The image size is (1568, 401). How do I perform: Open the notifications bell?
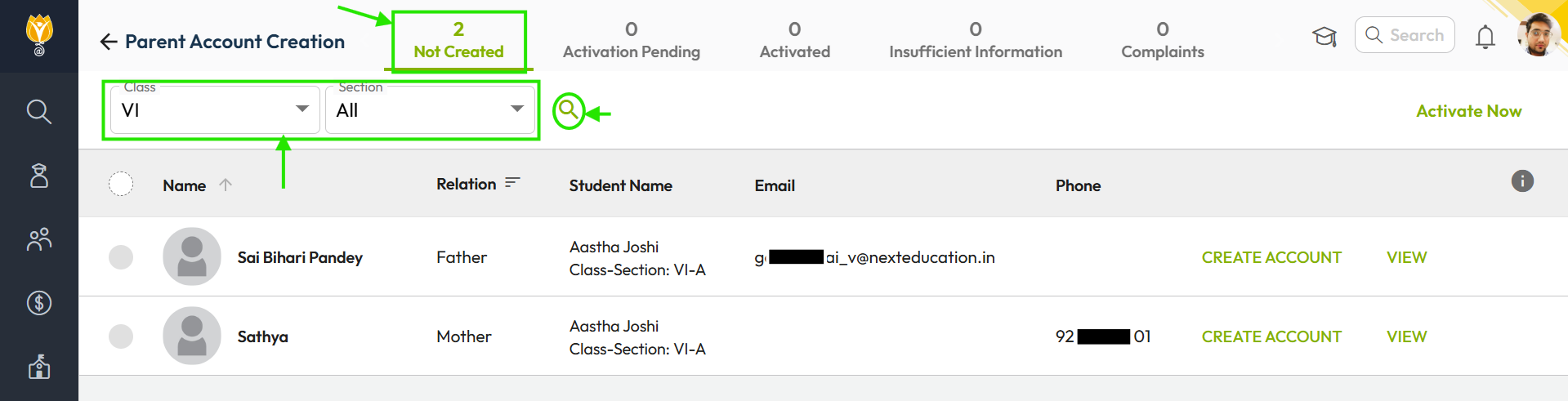[1485, 37]
